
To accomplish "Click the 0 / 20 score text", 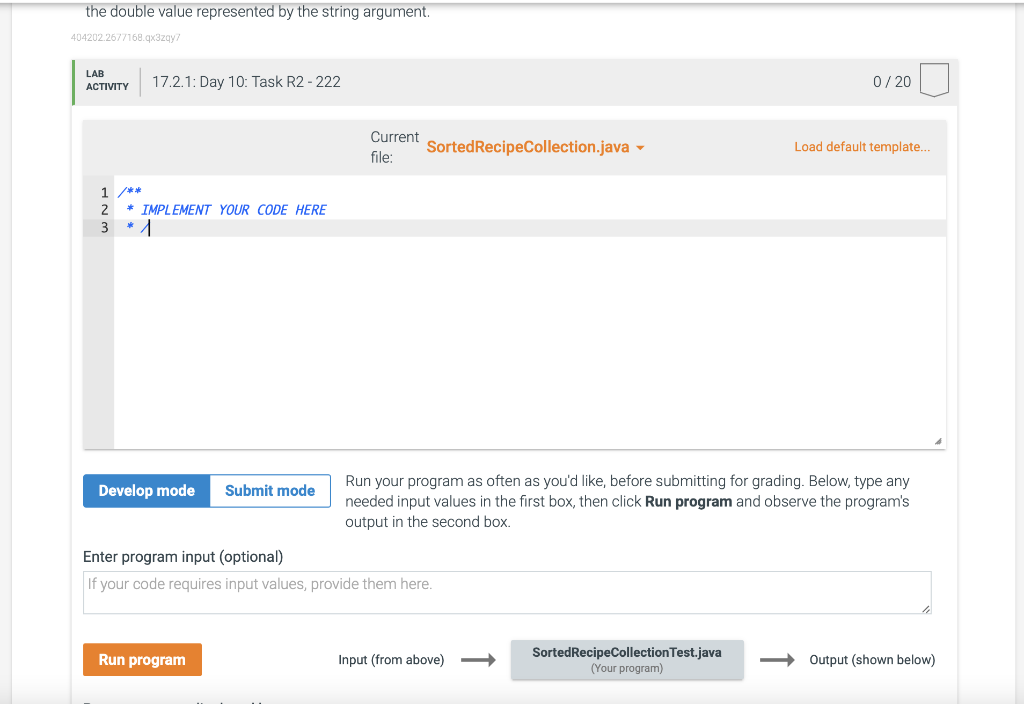I will point(891,82).
